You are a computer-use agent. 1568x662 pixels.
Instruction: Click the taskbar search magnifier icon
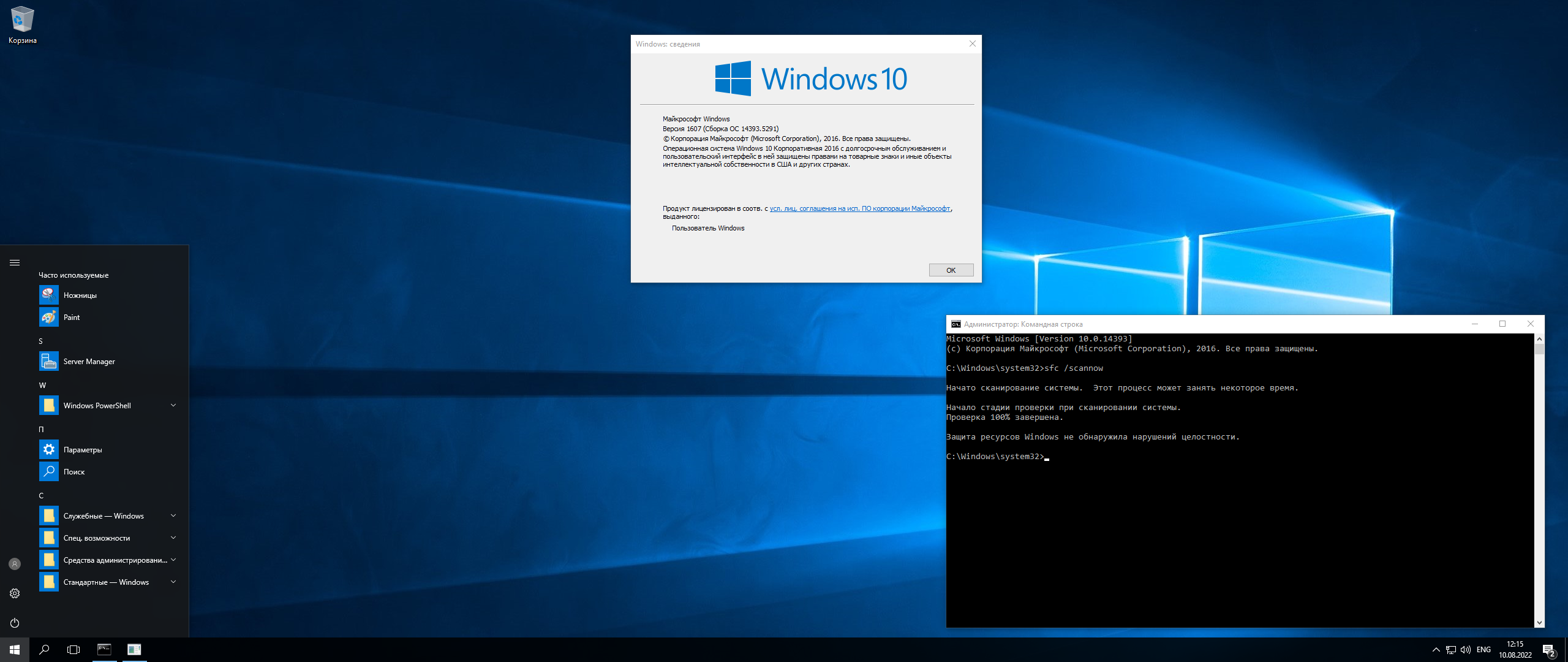point(44,650)
